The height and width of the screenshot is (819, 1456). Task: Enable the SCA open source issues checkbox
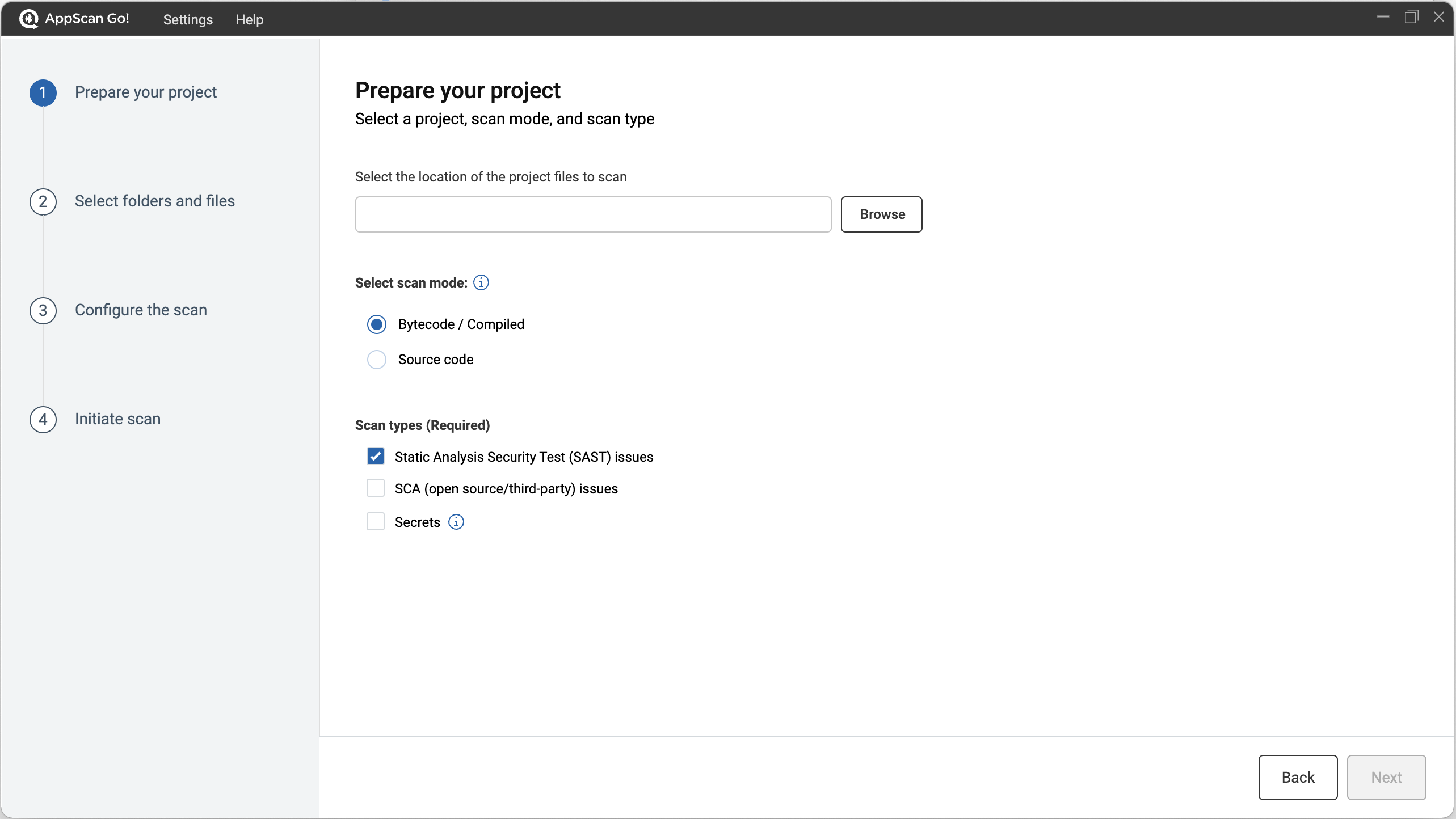[376, 488]
